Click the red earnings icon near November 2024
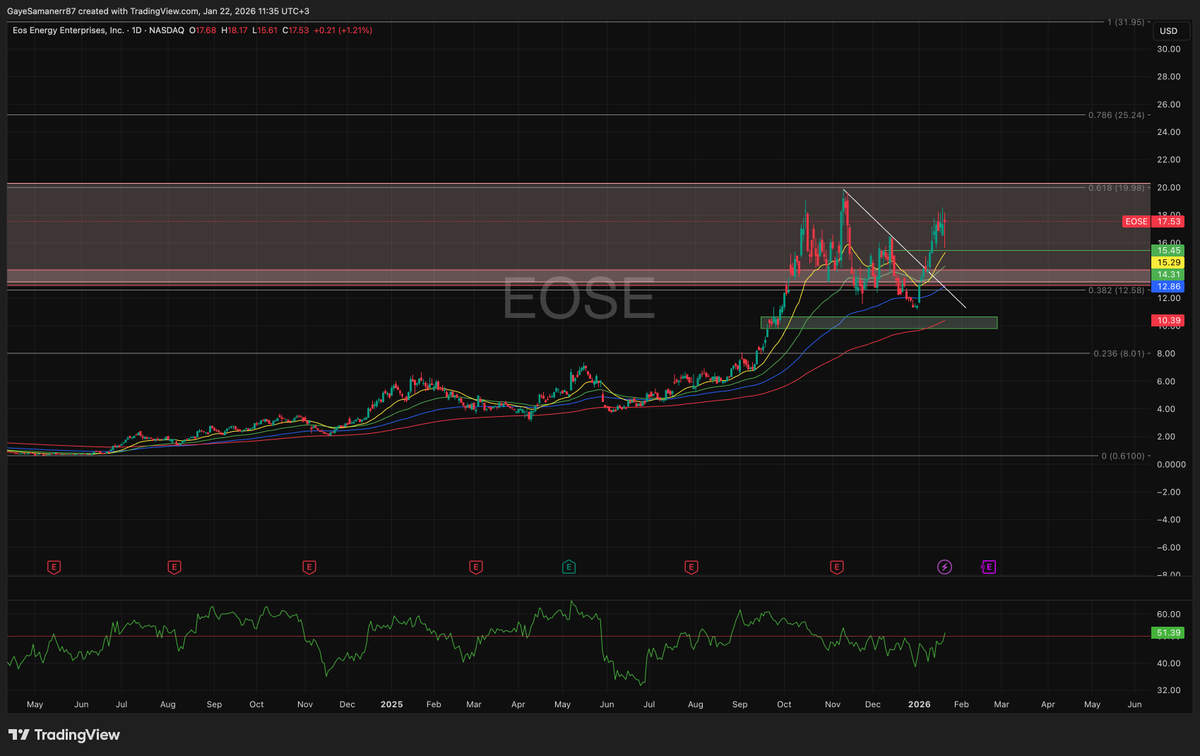1200x756 pixels. tap(310, 567)
